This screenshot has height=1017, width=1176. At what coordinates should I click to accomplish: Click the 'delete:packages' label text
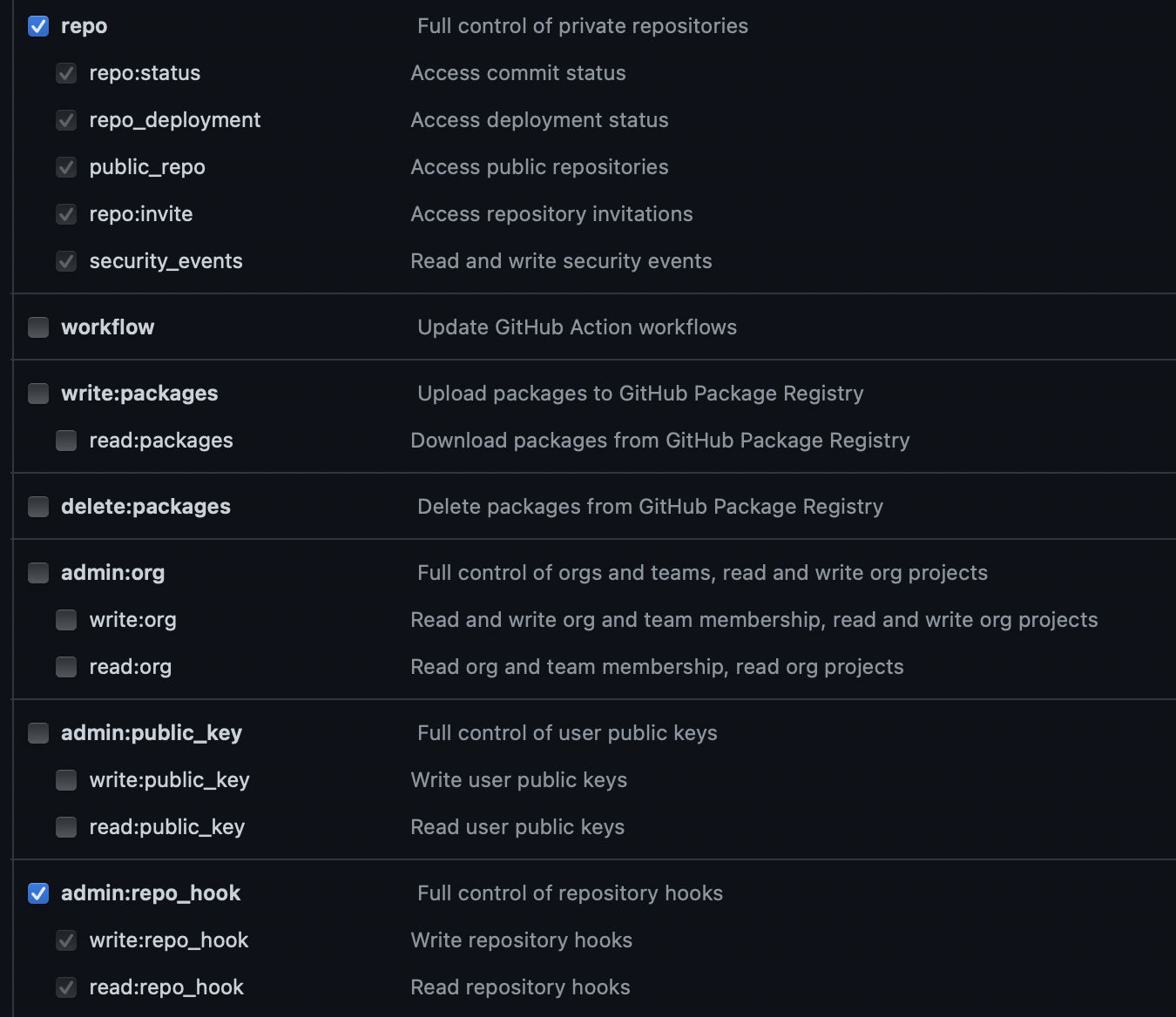[146, 507]
